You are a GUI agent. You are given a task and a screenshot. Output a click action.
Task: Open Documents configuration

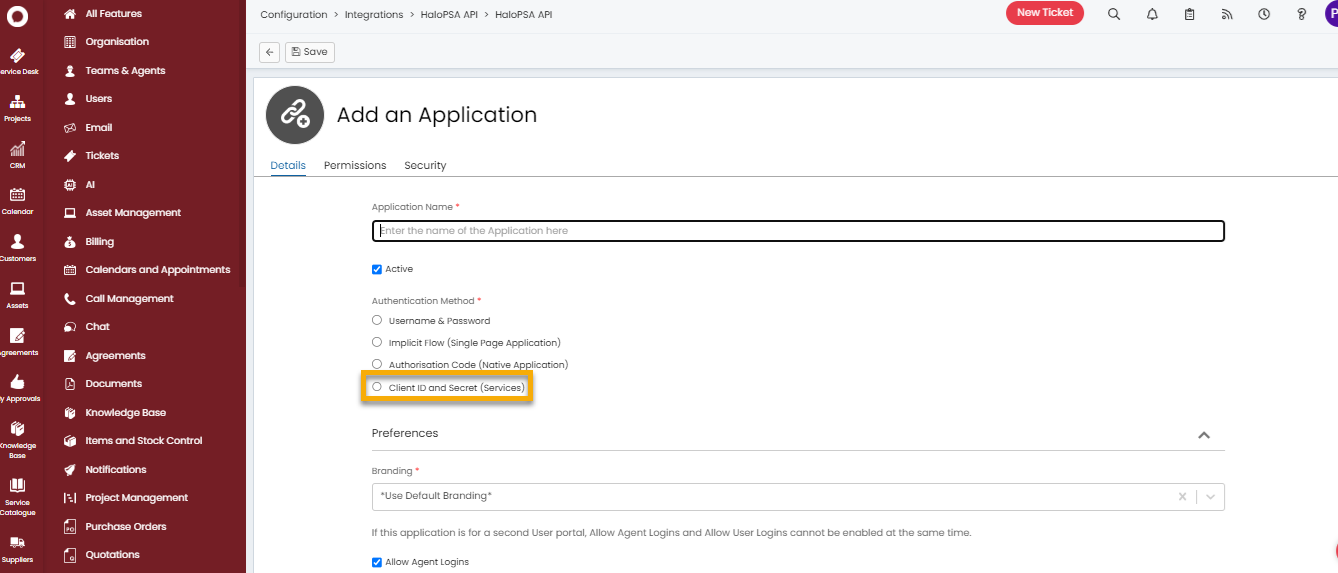114,384
